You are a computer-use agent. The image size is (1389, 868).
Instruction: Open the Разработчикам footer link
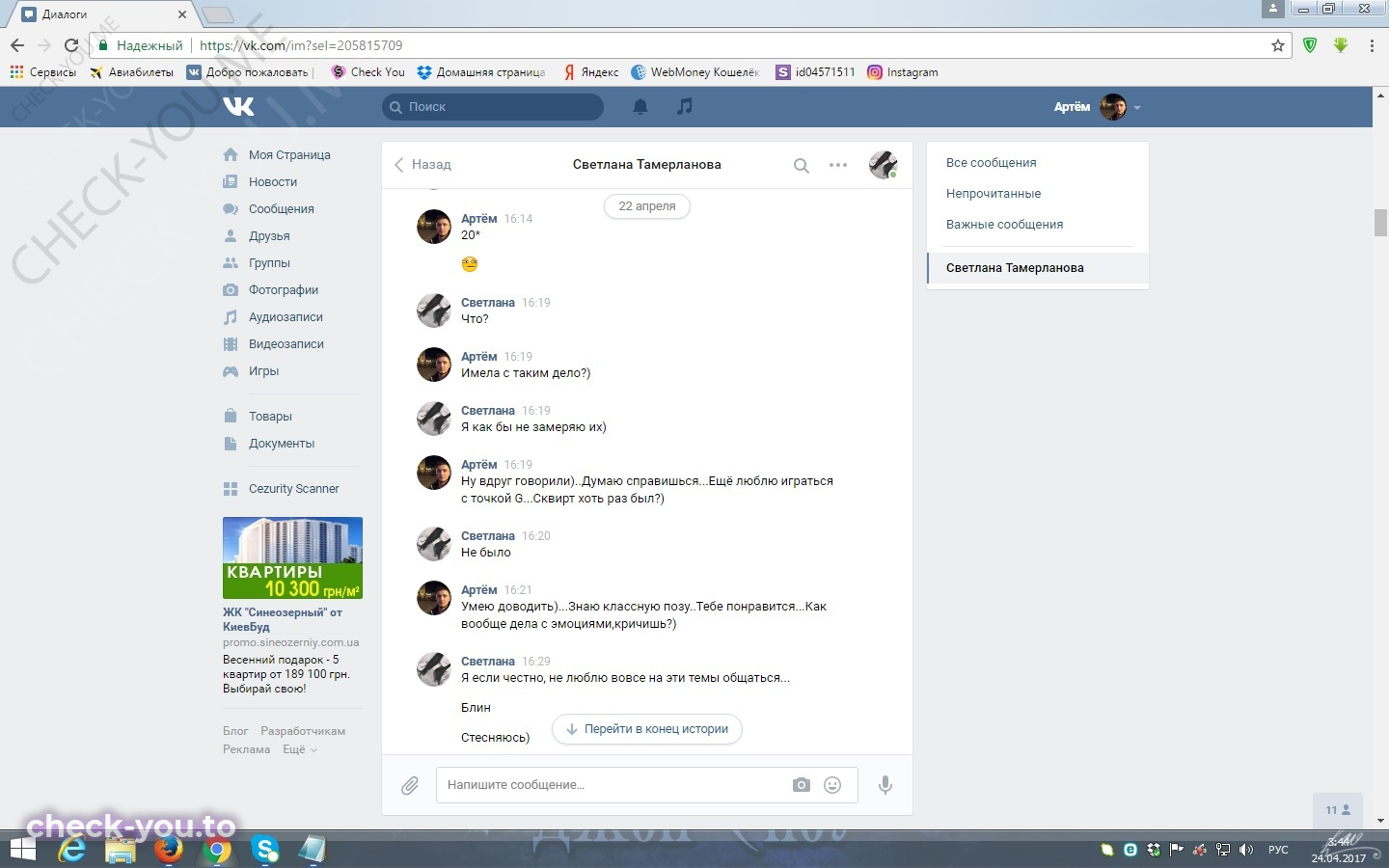coord(303,731)
